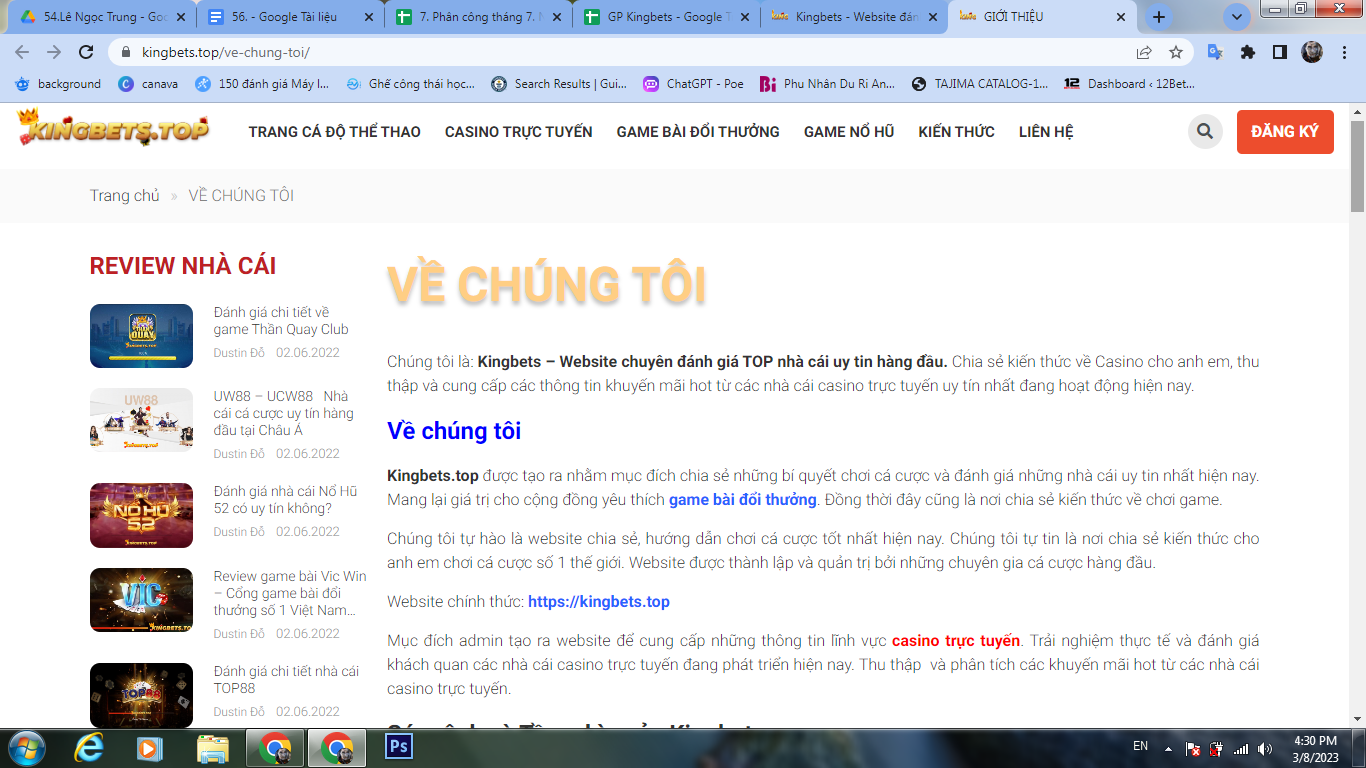Open the 'canava' bookmark
This screenshot has width=1366, height=768.
click(149, 84)
